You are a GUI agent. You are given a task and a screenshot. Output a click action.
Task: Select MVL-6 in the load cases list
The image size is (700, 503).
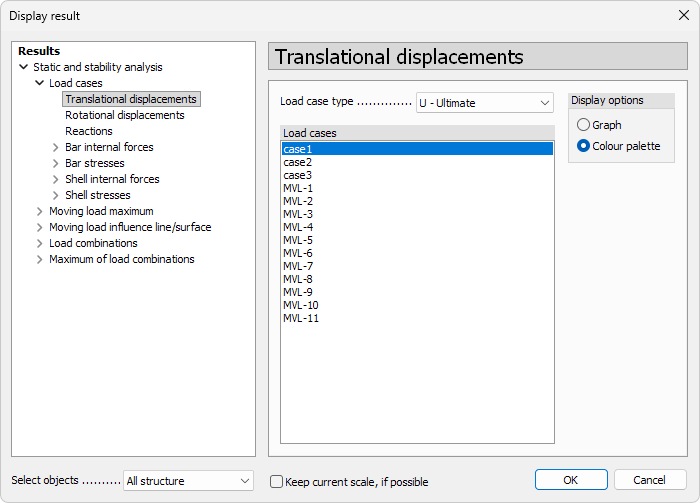pos(417,253)
